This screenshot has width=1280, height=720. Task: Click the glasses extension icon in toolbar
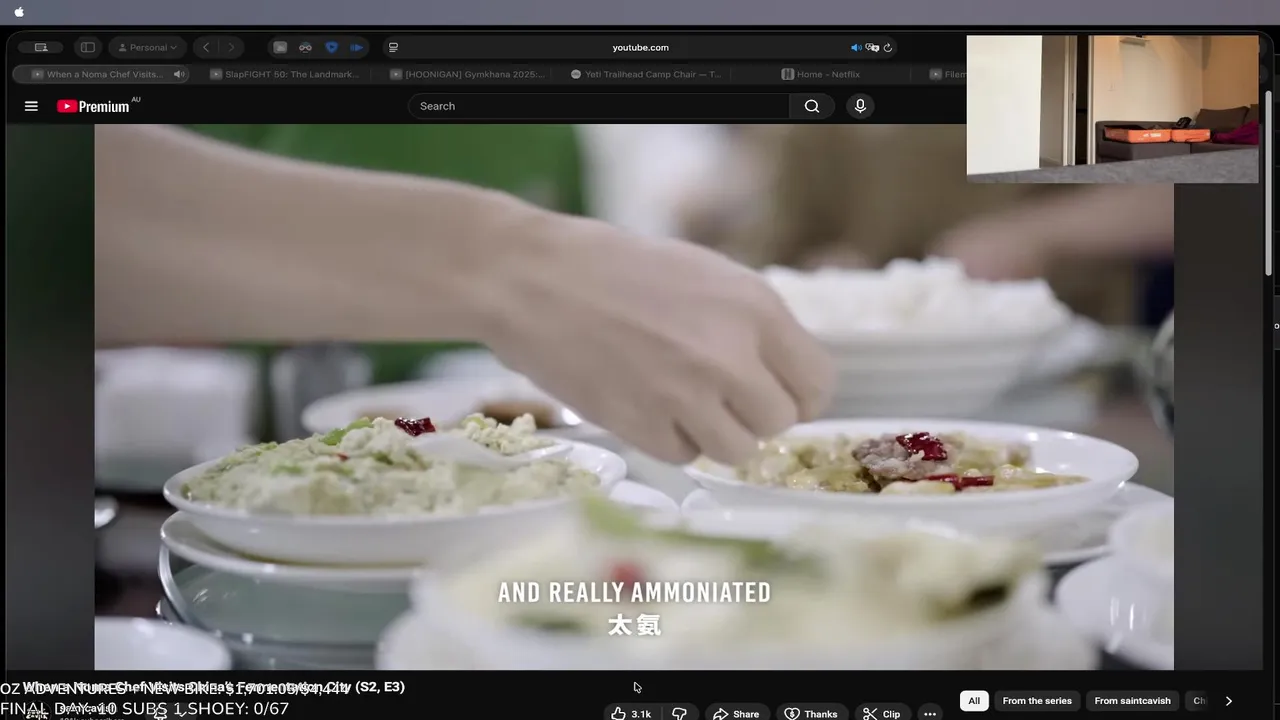[x=305, y=47]
